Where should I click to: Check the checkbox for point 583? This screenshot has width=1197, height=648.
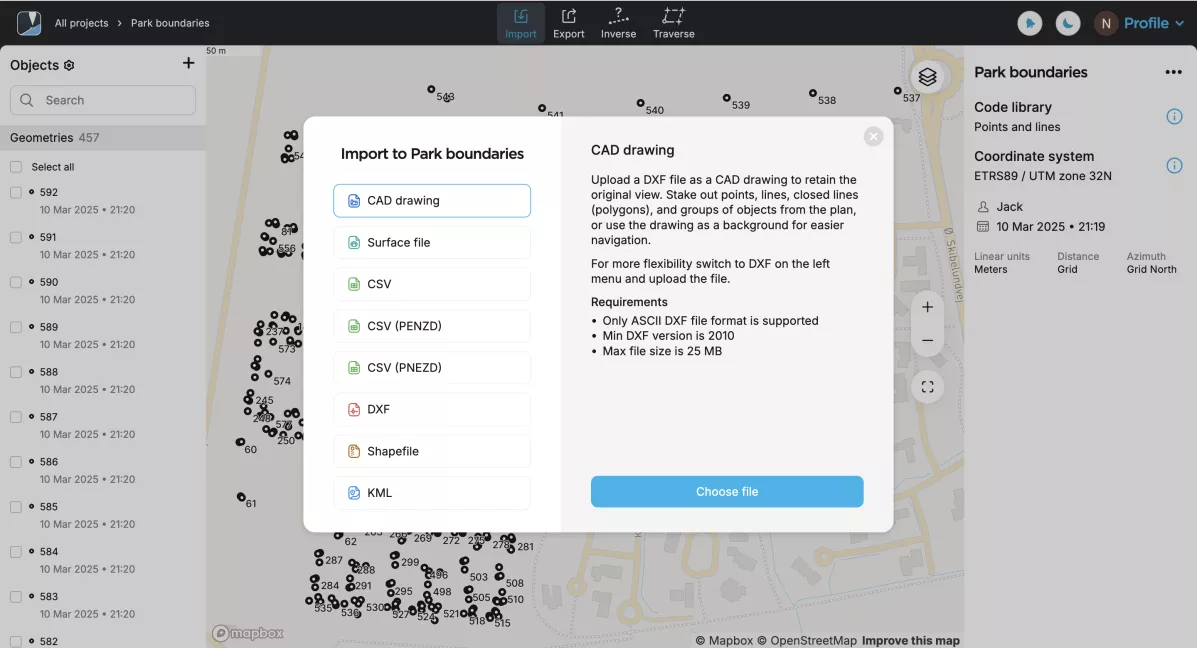15,597
